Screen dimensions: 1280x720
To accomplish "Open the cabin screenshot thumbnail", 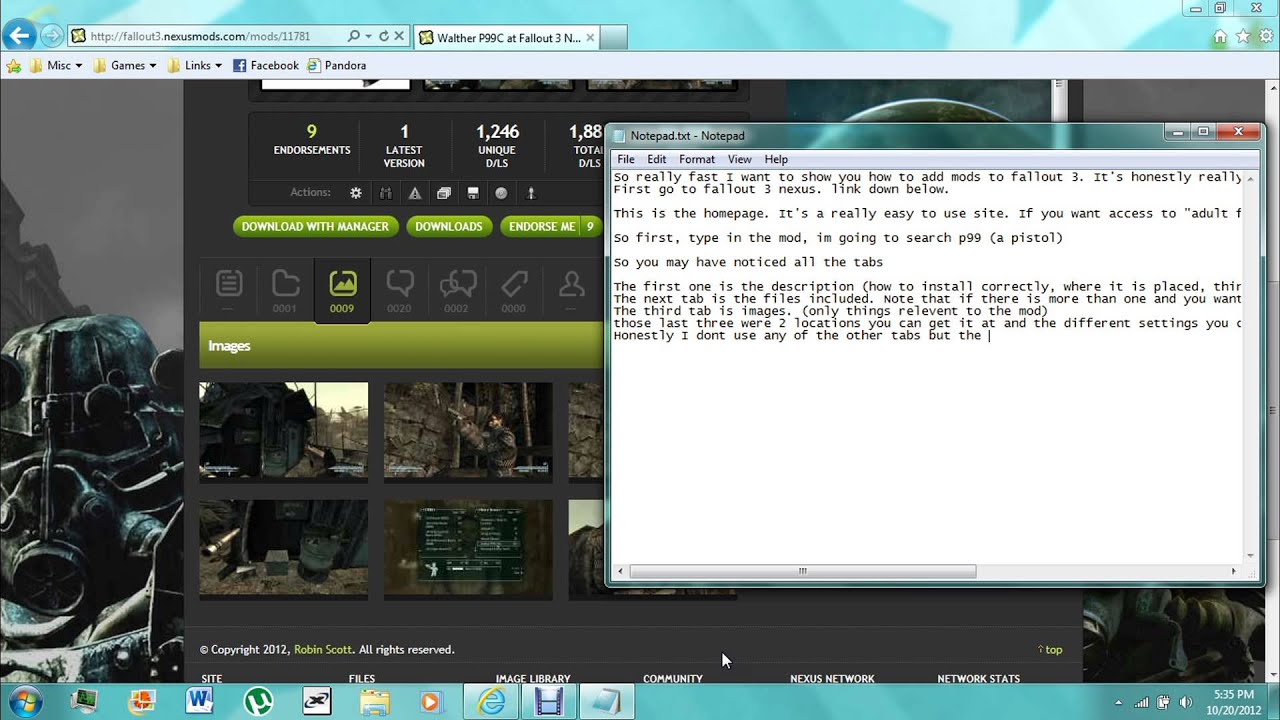I will (283, 430).
